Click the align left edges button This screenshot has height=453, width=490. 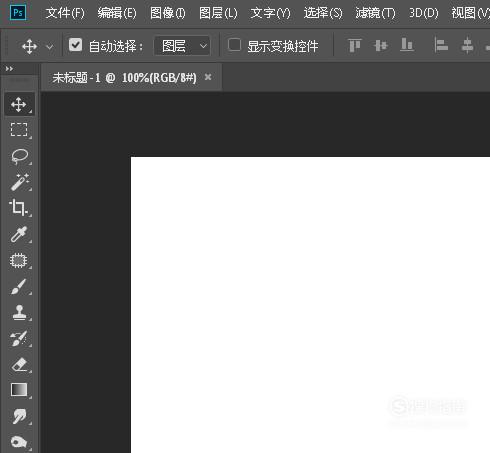tap(441, 45)
